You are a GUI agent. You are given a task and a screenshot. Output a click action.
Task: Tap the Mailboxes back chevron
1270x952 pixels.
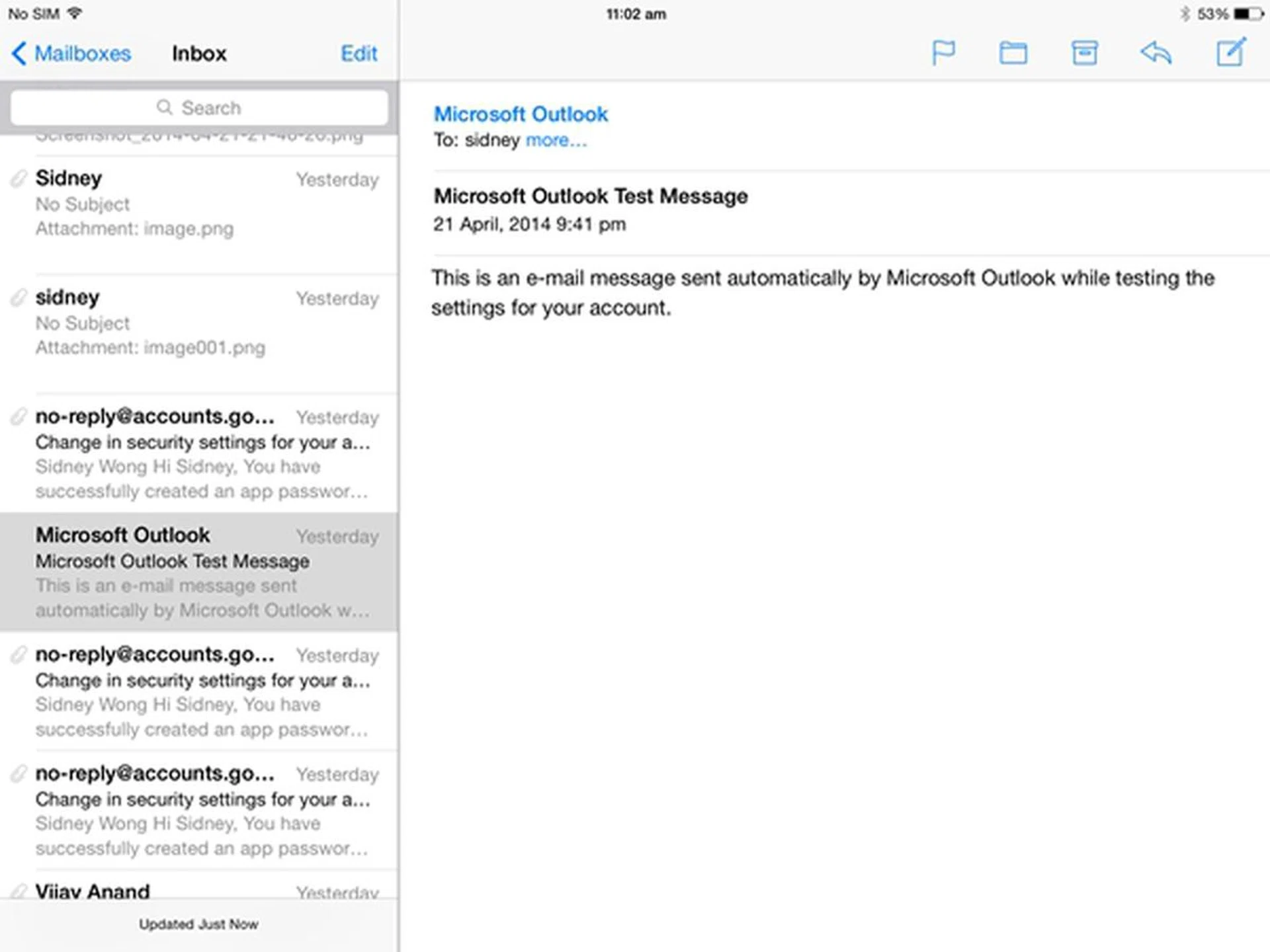20,54
